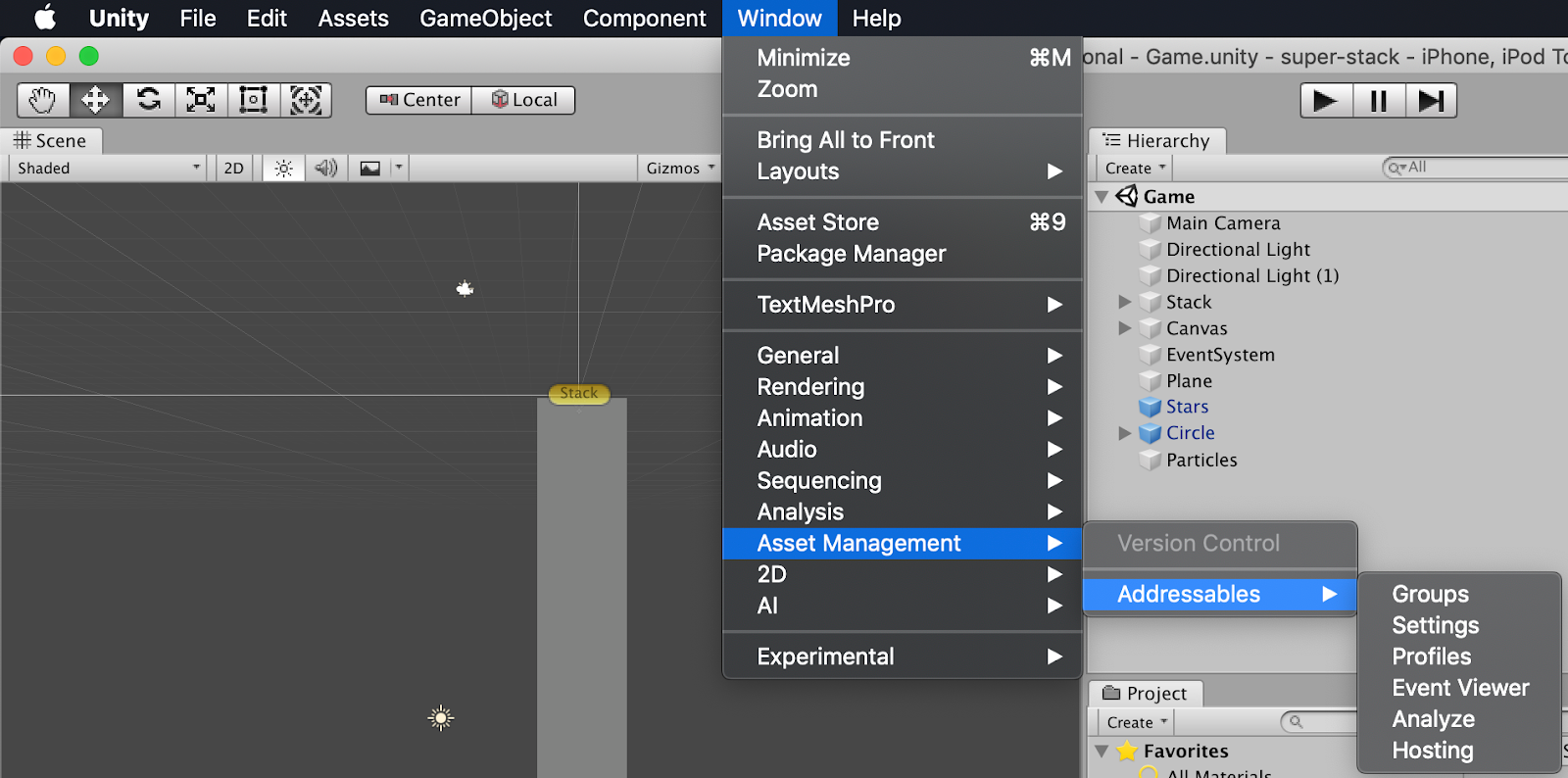Click the Stack label in Scene view
The width and height of the screenshot is (1568, 778).
point(579,394)
